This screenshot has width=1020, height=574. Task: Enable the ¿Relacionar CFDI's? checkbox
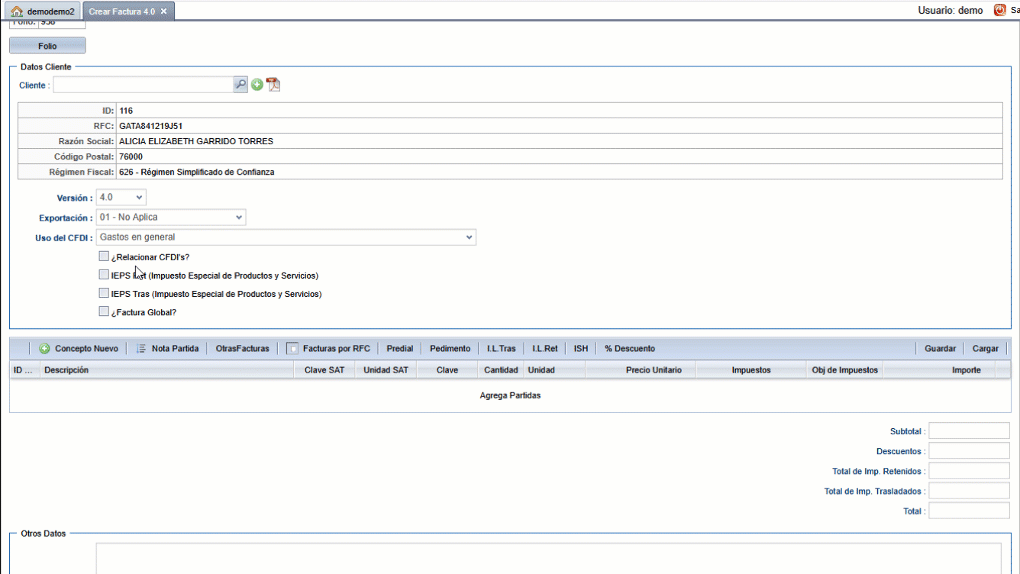(x=104, y=257)
